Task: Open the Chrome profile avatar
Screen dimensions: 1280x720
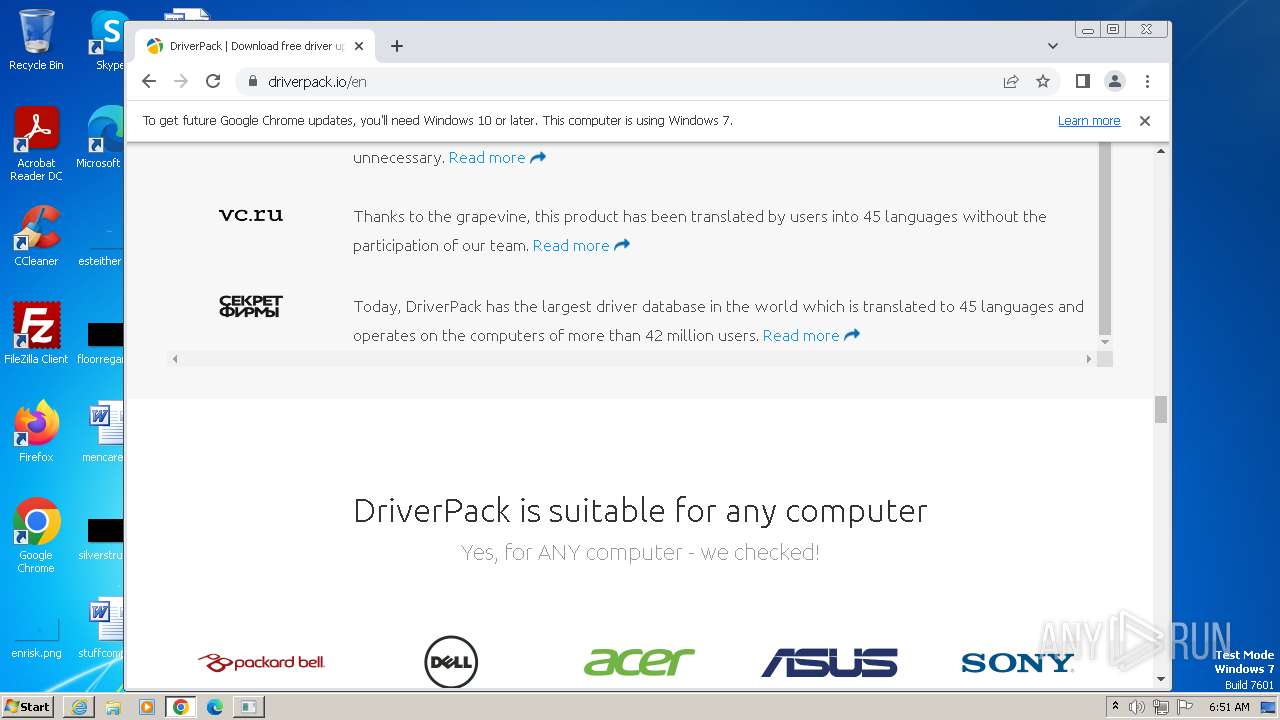Action: pos(1115,81)
